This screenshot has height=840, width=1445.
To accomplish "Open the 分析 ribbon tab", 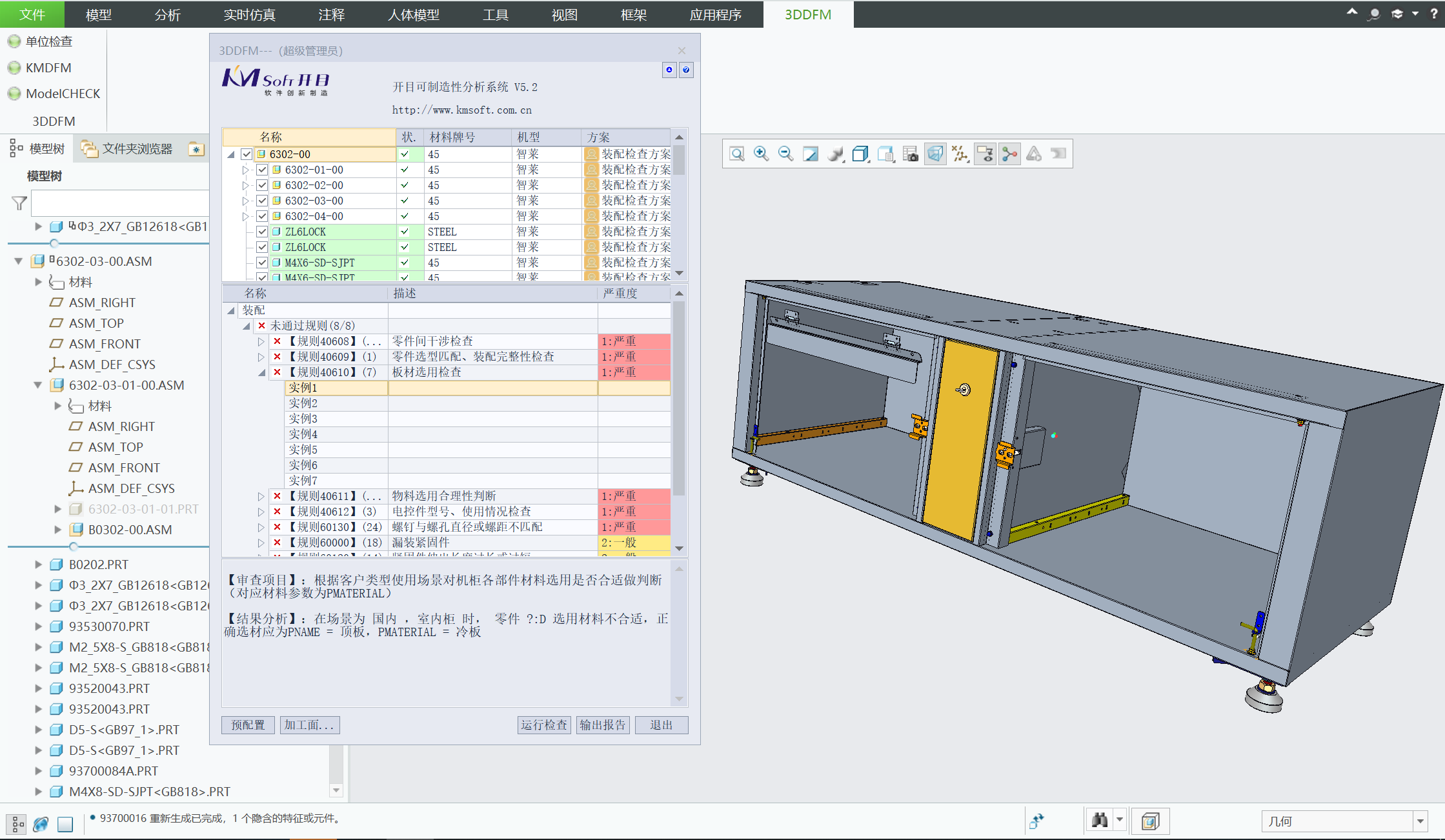I will click(x=167, y=14).
